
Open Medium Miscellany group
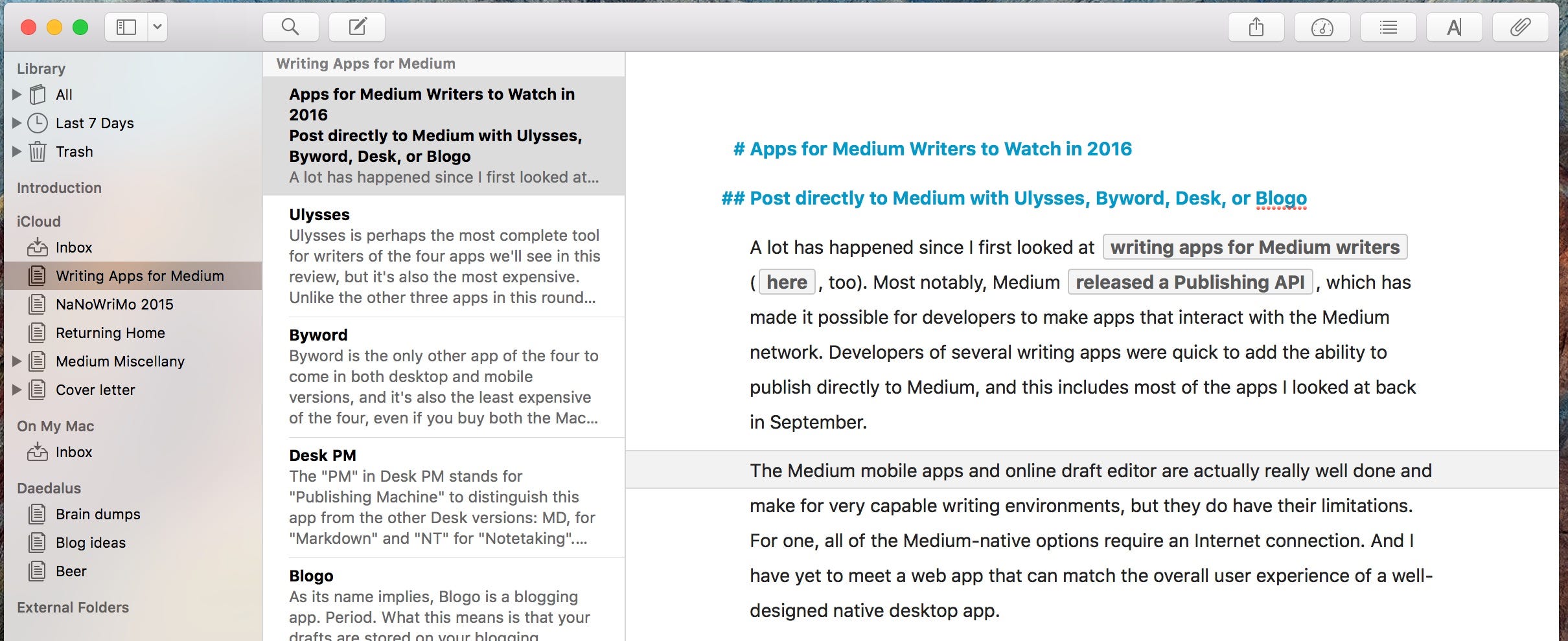[x=120, y=361]
